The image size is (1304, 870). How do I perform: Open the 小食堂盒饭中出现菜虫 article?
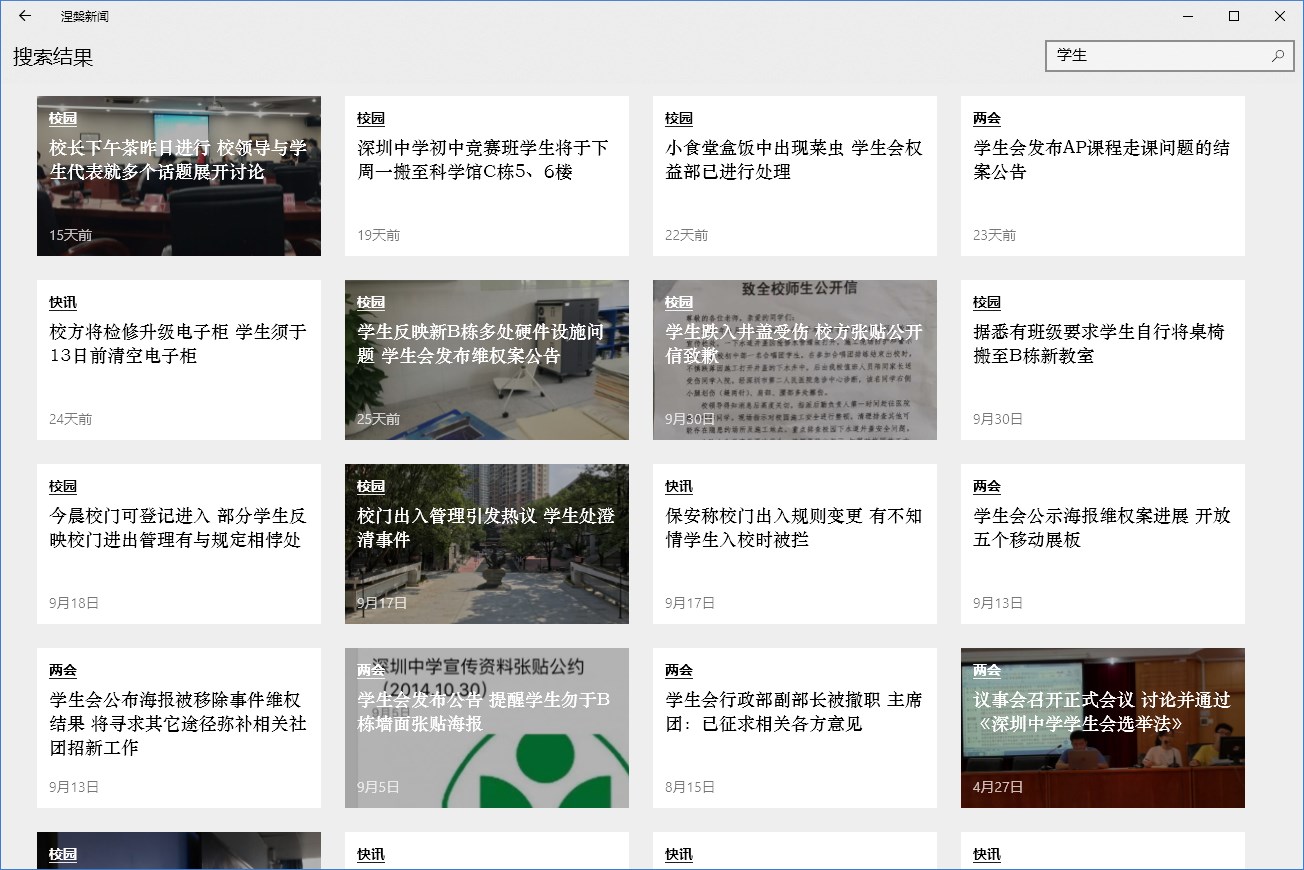tap(795, 176)
